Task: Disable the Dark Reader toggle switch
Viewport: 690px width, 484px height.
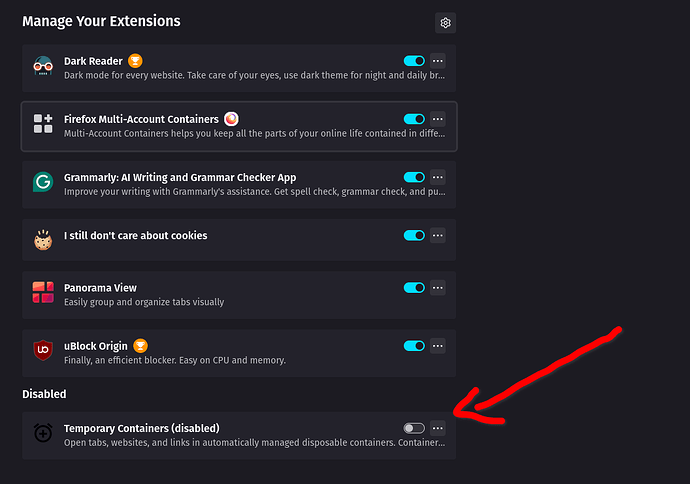Action: click(x=414, y=61)
